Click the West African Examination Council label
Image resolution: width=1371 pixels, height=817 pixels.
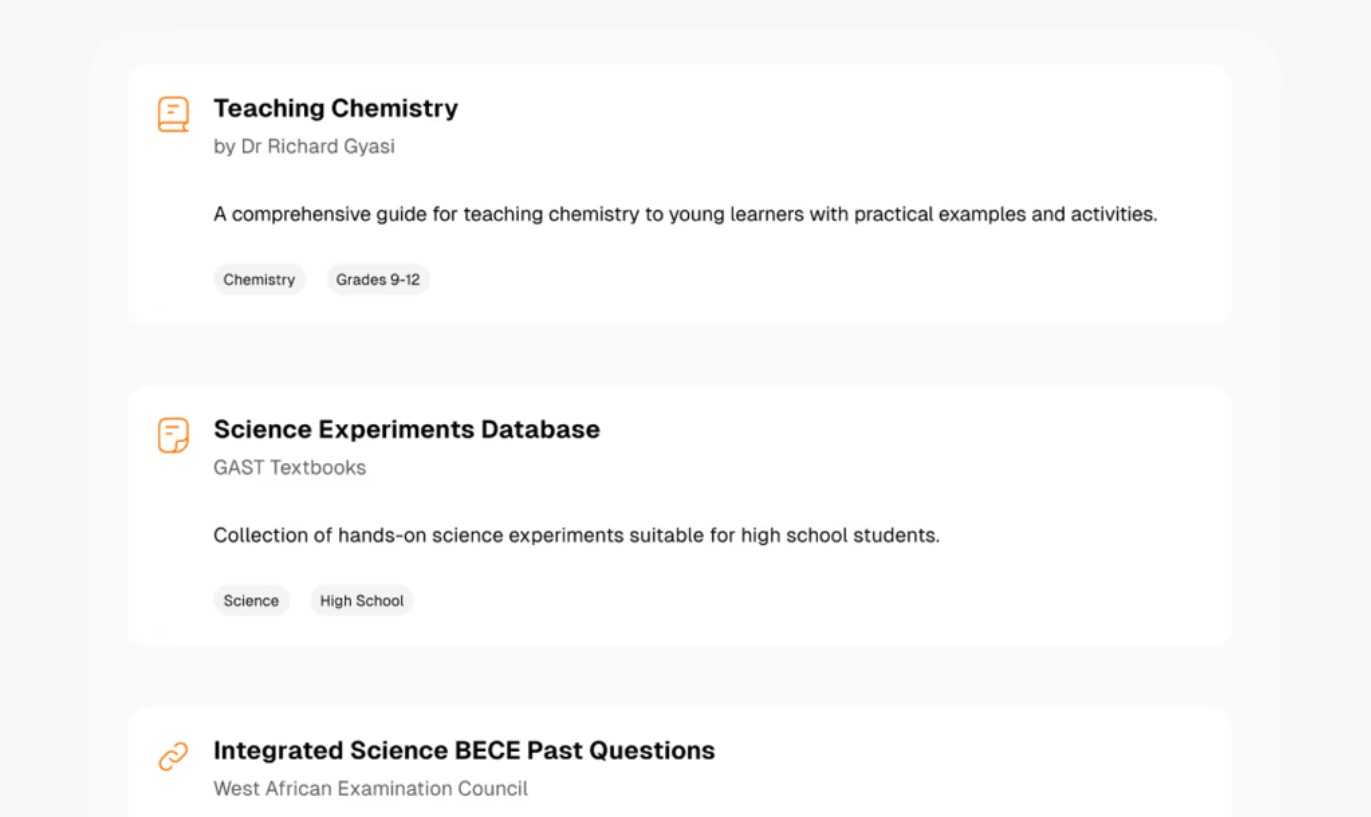(370, 789)
